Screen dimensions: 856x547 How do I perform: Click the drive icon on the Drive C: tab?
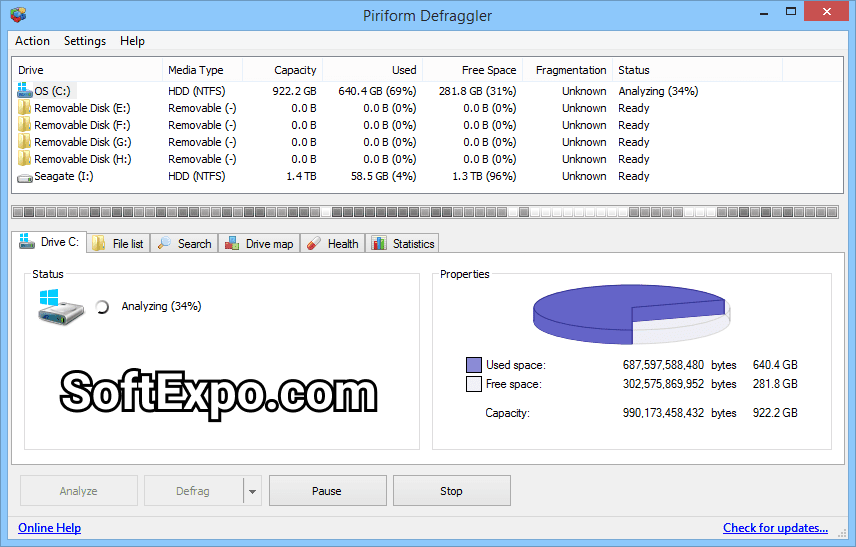click(x=27, y=241)
